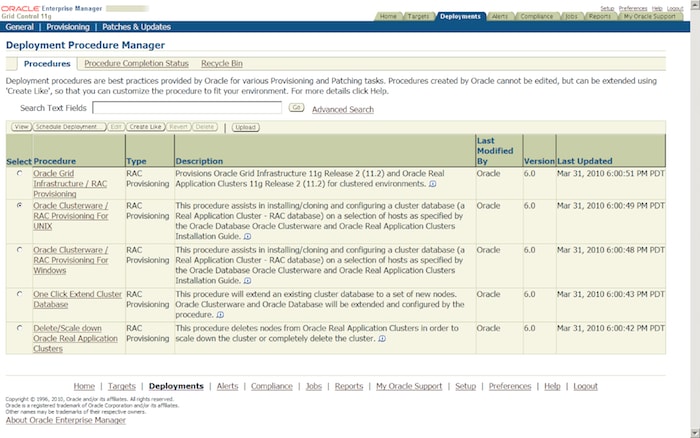Click the Preferences link in top-right header
Screen dimensions: 700x438
click(633, 8)
